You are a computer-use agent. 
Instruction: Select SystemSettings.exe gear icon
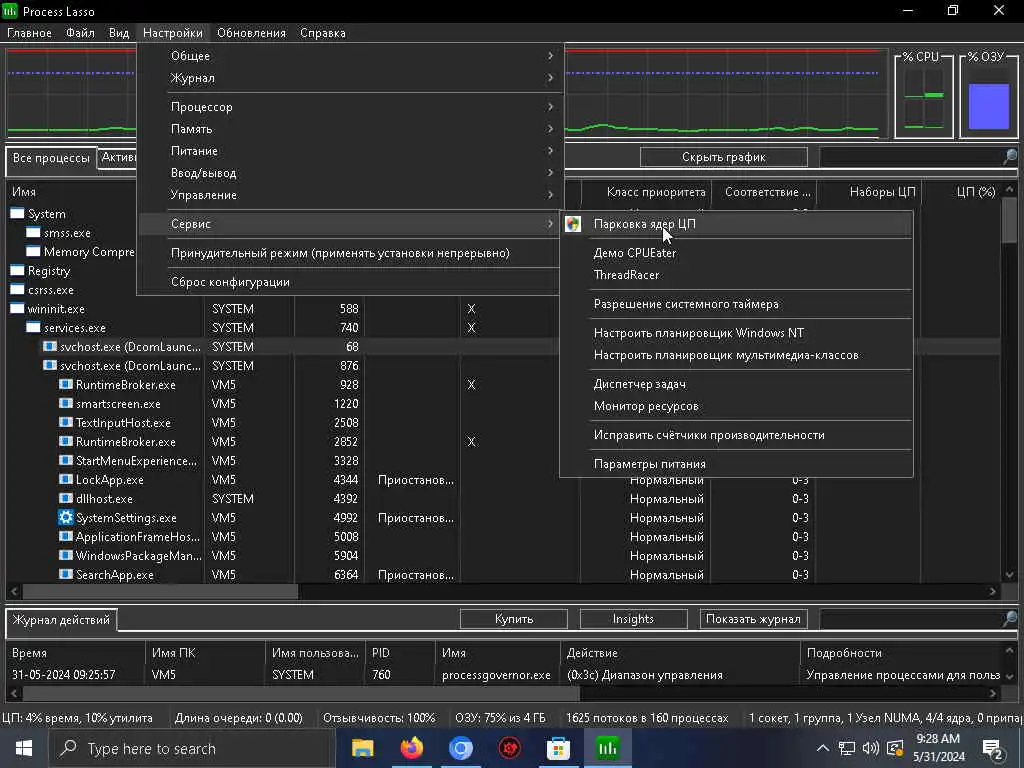coord(65,517)
